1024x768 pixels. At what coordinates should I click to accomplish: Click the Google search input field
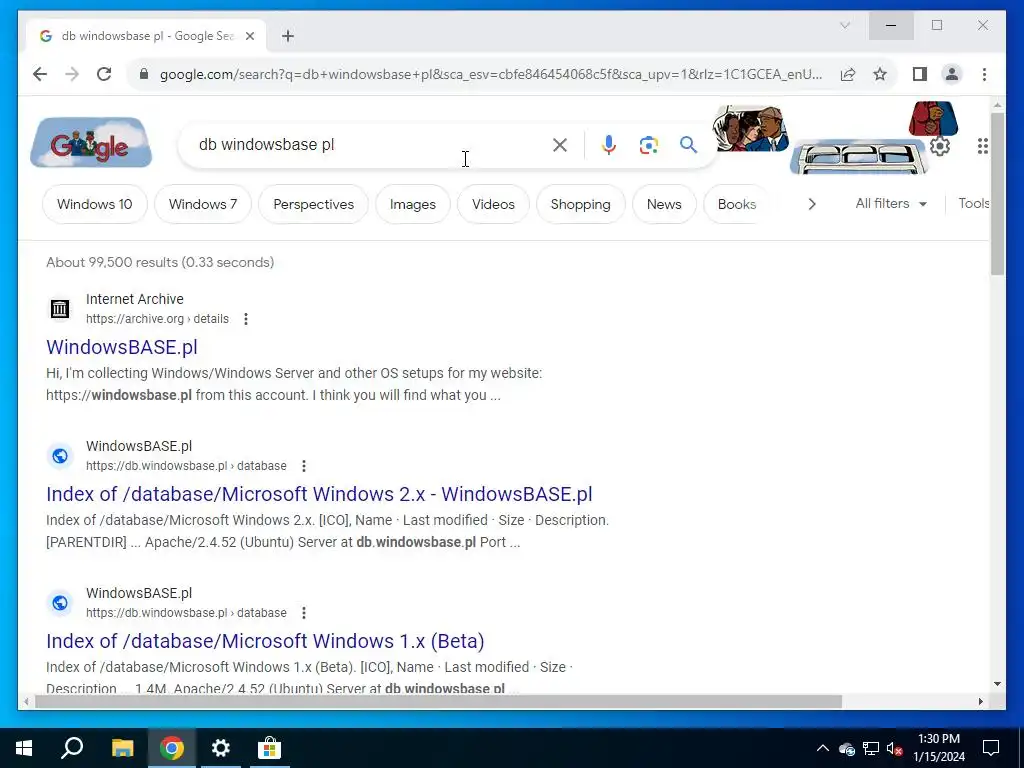372,144
